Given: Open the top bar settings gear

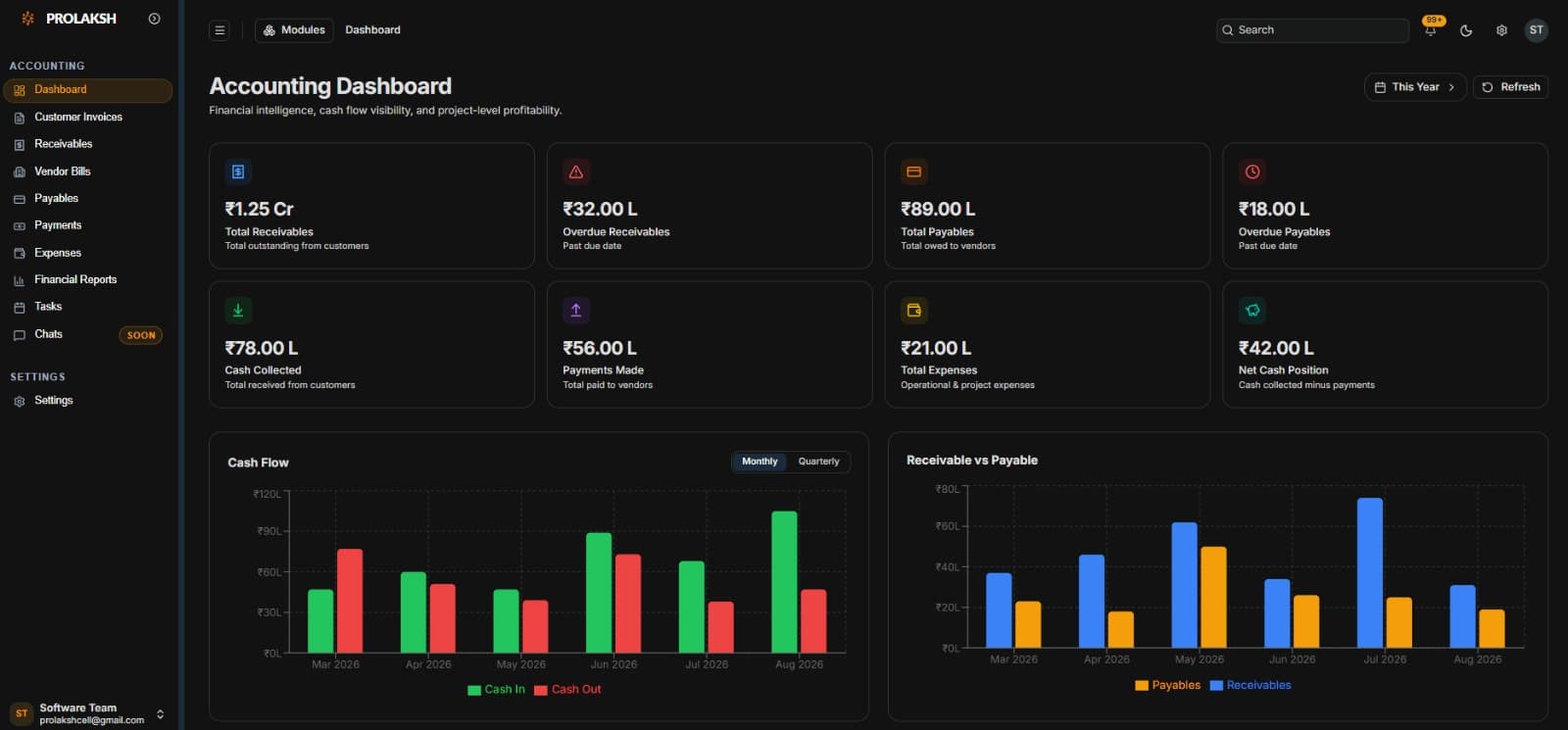Looking at the screenshot, I should [x=1501, y=30].
